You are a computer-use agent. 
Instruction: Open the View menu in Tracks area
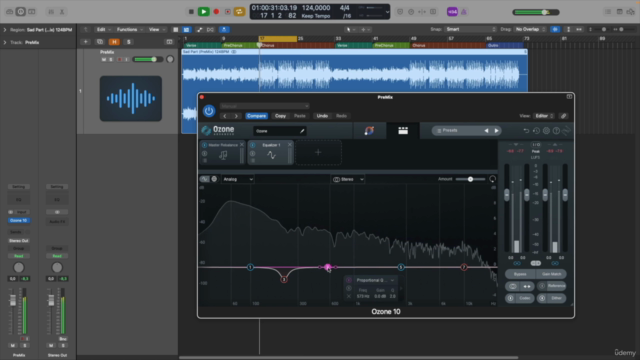(156, 29)
